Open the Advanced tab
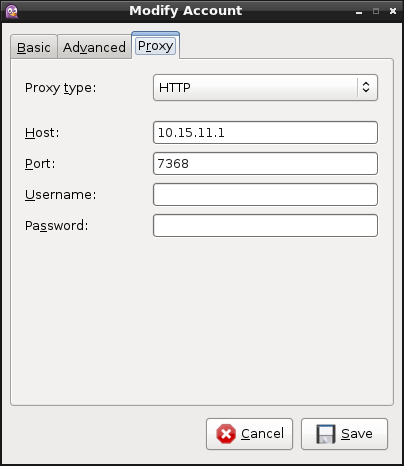 (x=94, y=47)
